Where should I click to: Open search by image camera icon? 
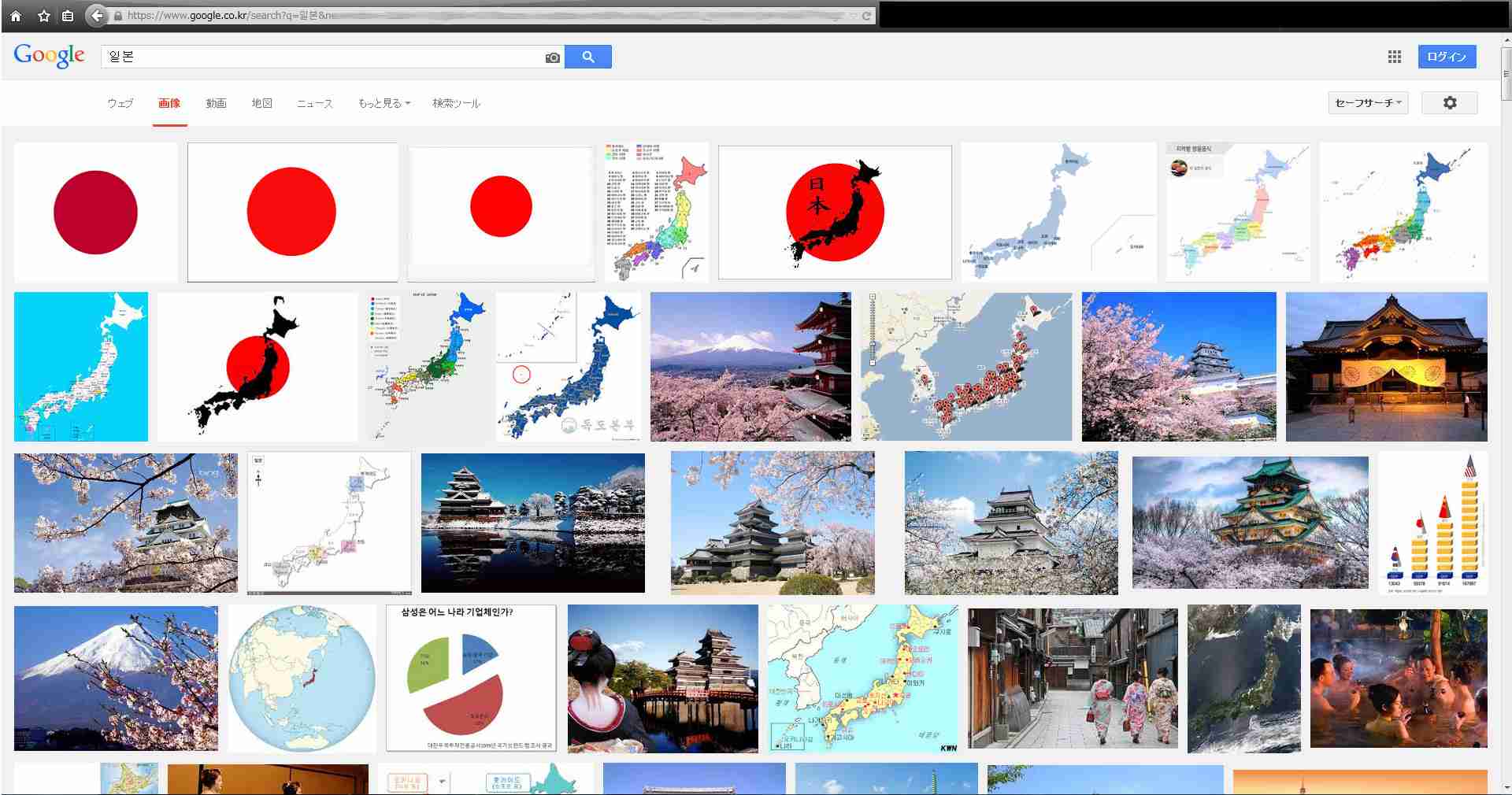coord(553,57)
